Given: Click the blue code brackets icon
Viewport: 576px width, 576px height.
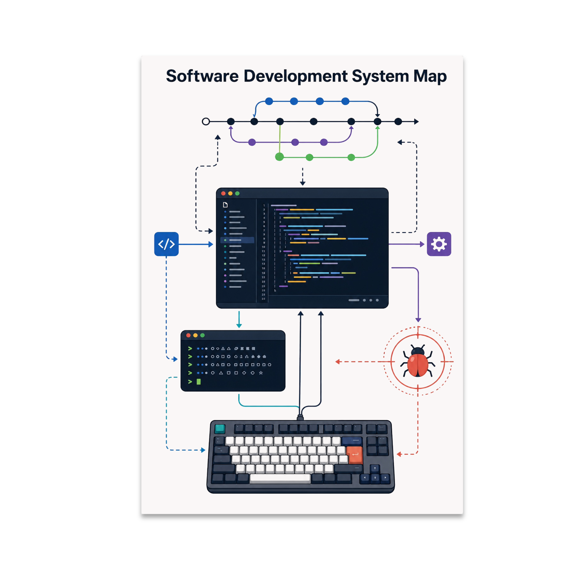Looking at the screenshot, I should pos(166,244).
